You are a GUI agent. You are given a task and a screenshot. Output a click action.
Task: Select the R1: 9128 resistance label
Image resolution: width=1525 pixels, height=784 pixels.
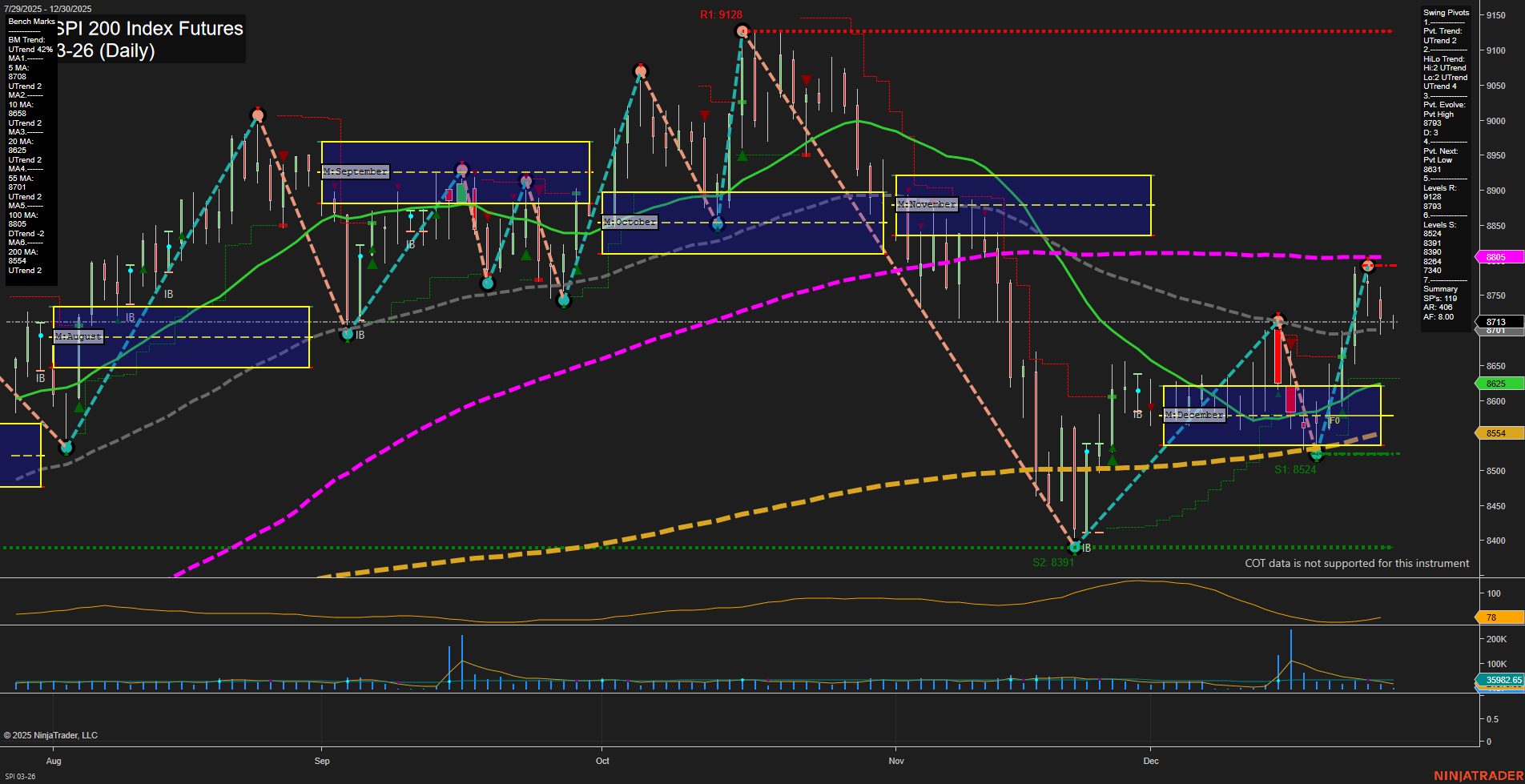point(721,14)
